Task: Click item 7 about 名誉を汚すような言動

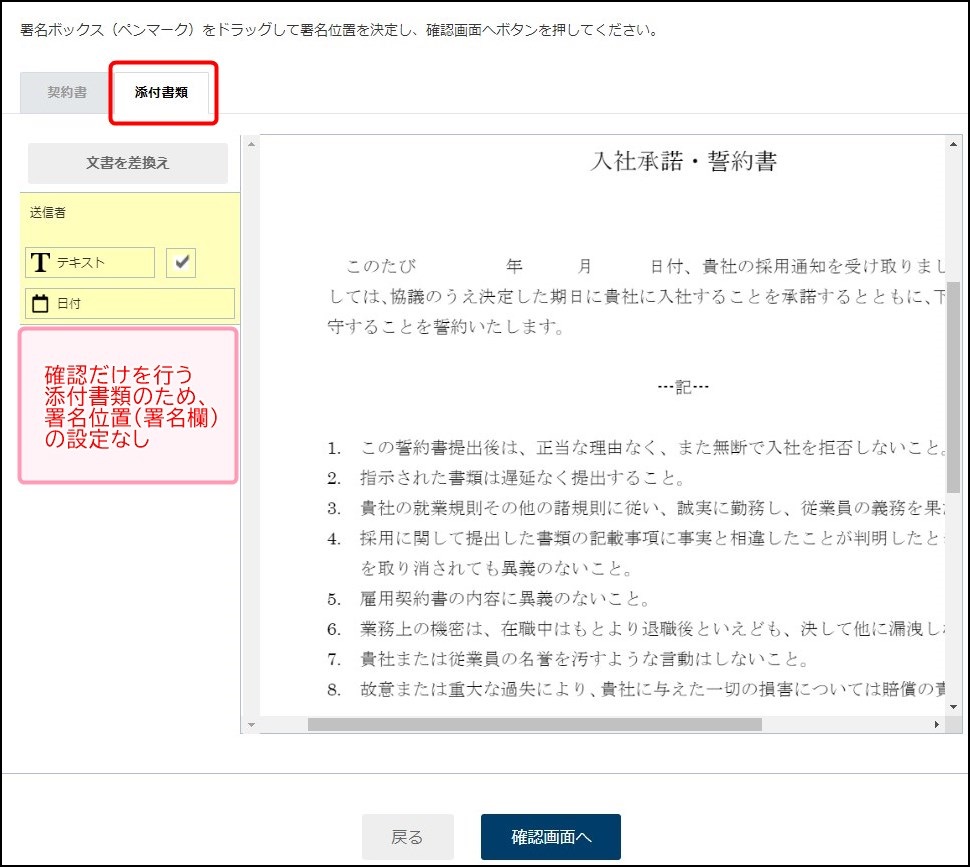Action: tap(569, 659)
